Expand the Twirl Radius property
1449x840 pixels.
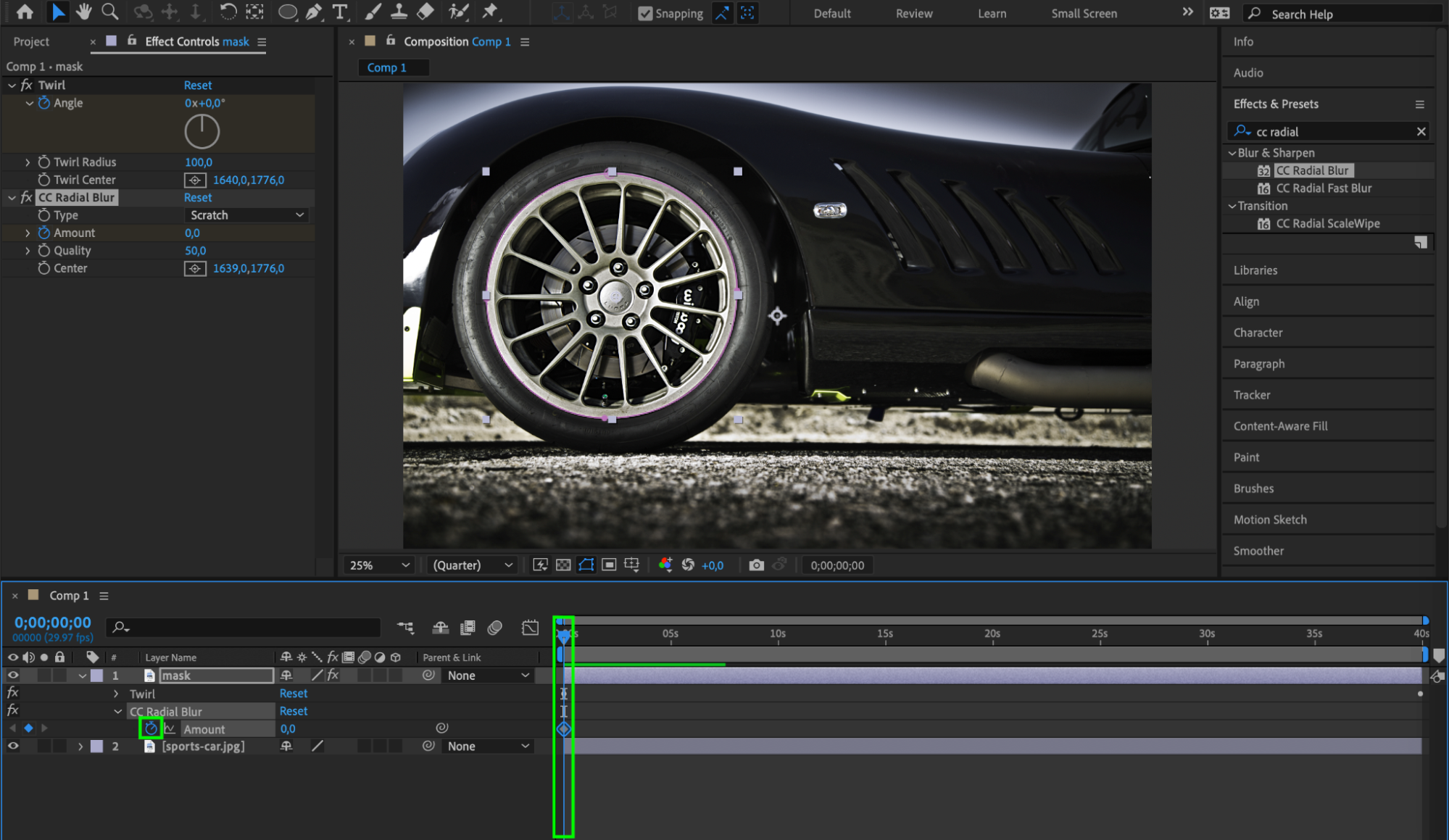[x=28, y=162]
